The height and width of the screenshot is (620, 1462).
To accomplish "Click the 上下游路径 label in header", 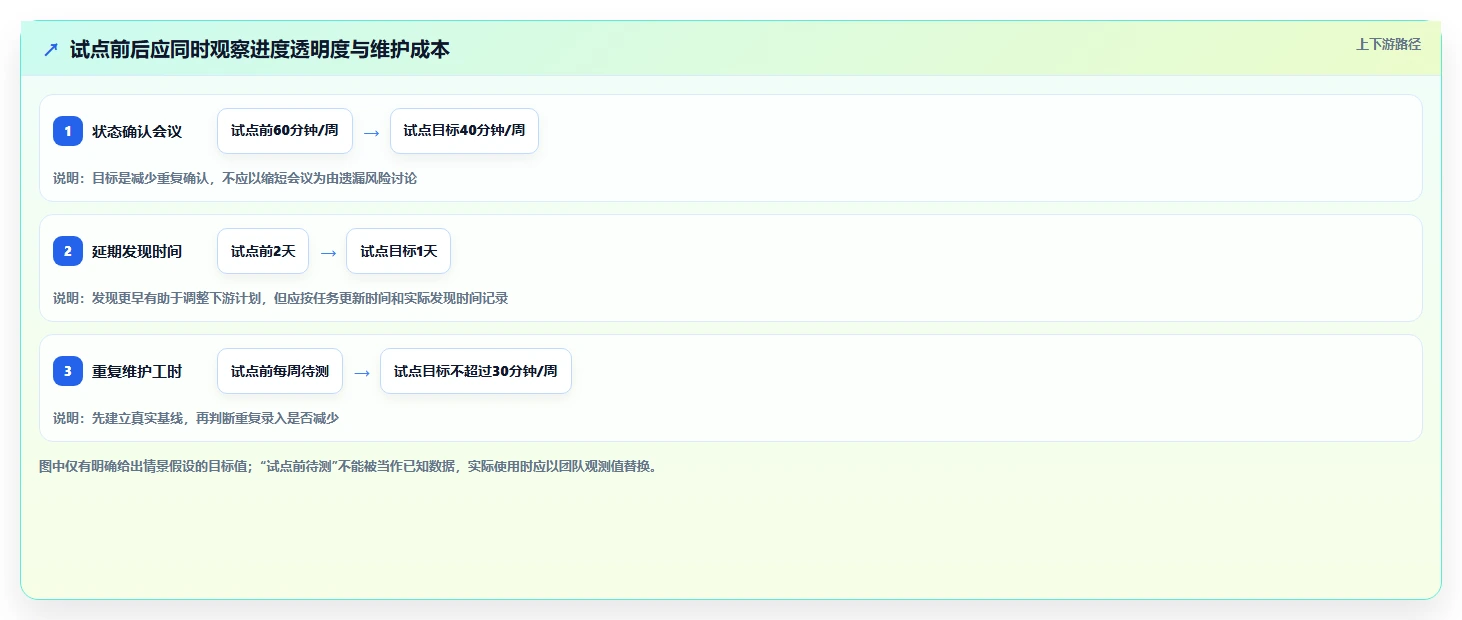I will 1388,44.
